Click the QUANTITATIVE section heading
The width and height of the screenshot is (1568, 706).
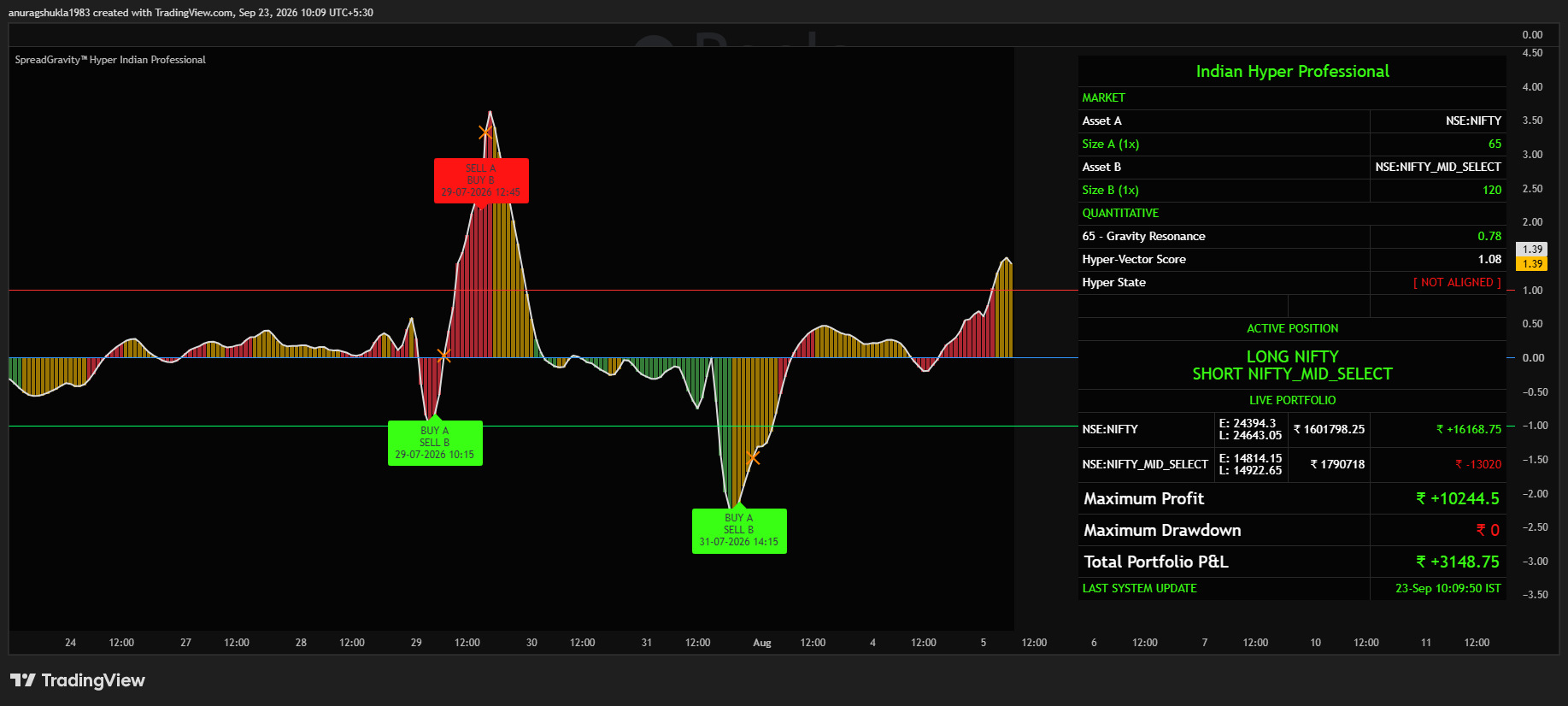point(1120,214)
